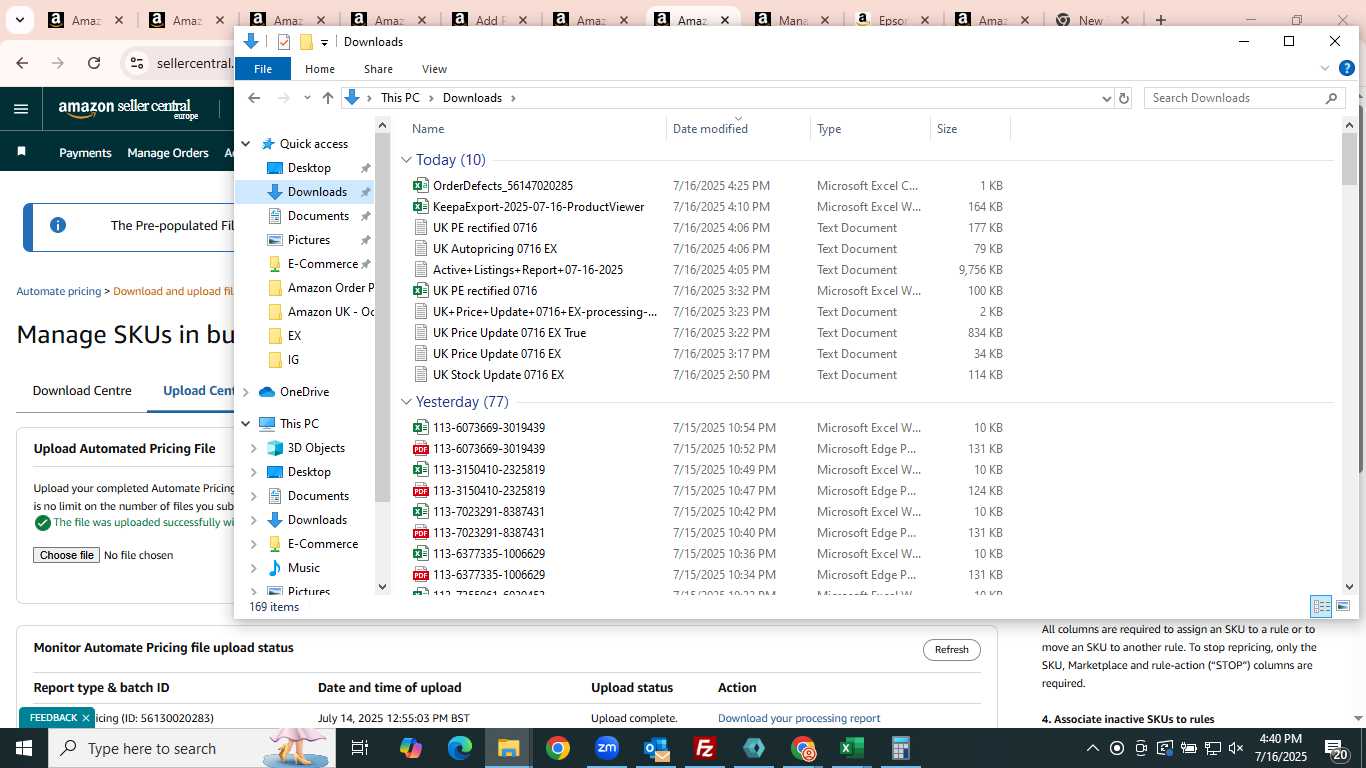This screenshot has height=768, width=1366.
Task: Open Payments in Seller Central navigation
Action: 85,153
